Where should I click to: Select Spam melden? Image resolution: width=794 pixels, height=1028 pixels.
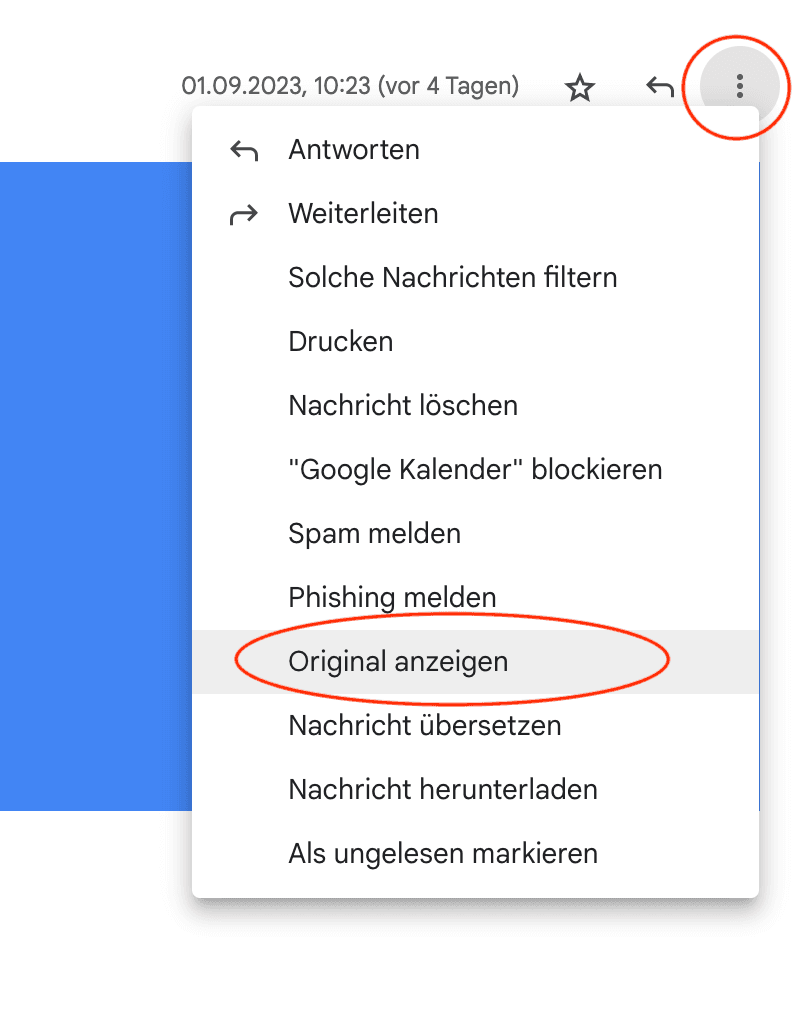[374, 534]
